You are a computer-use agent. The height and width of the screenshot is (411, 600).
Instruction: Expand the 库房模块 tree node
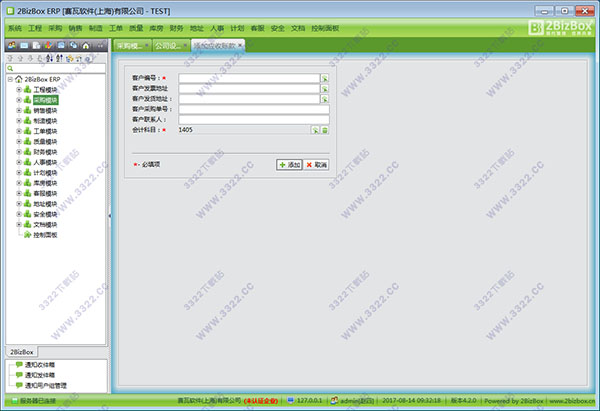tap(19, 183)
